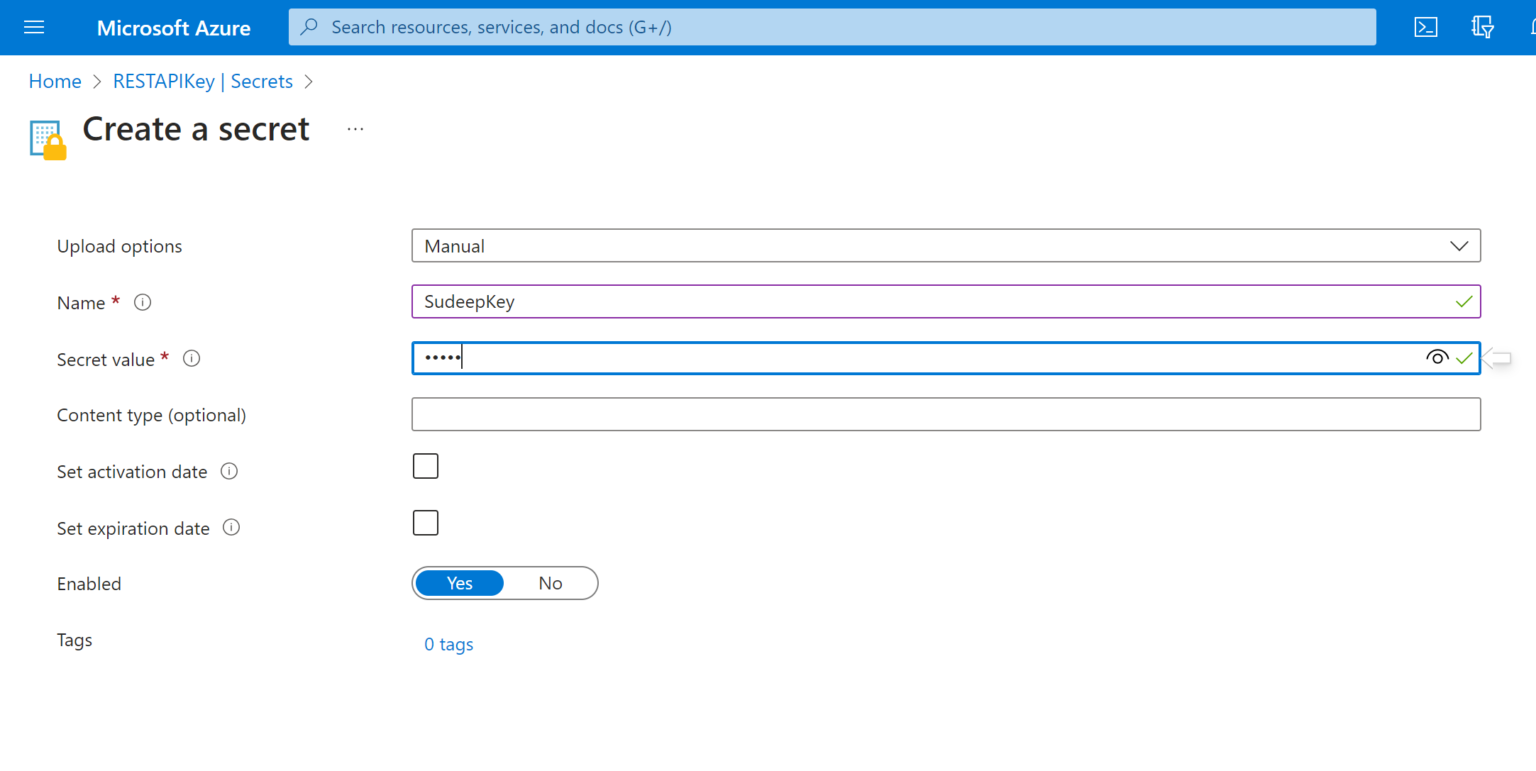Click the Create a secret key vault icon
Image resolution: width=1536 pixels, height=771 pixels.
[x=47, y=138]
